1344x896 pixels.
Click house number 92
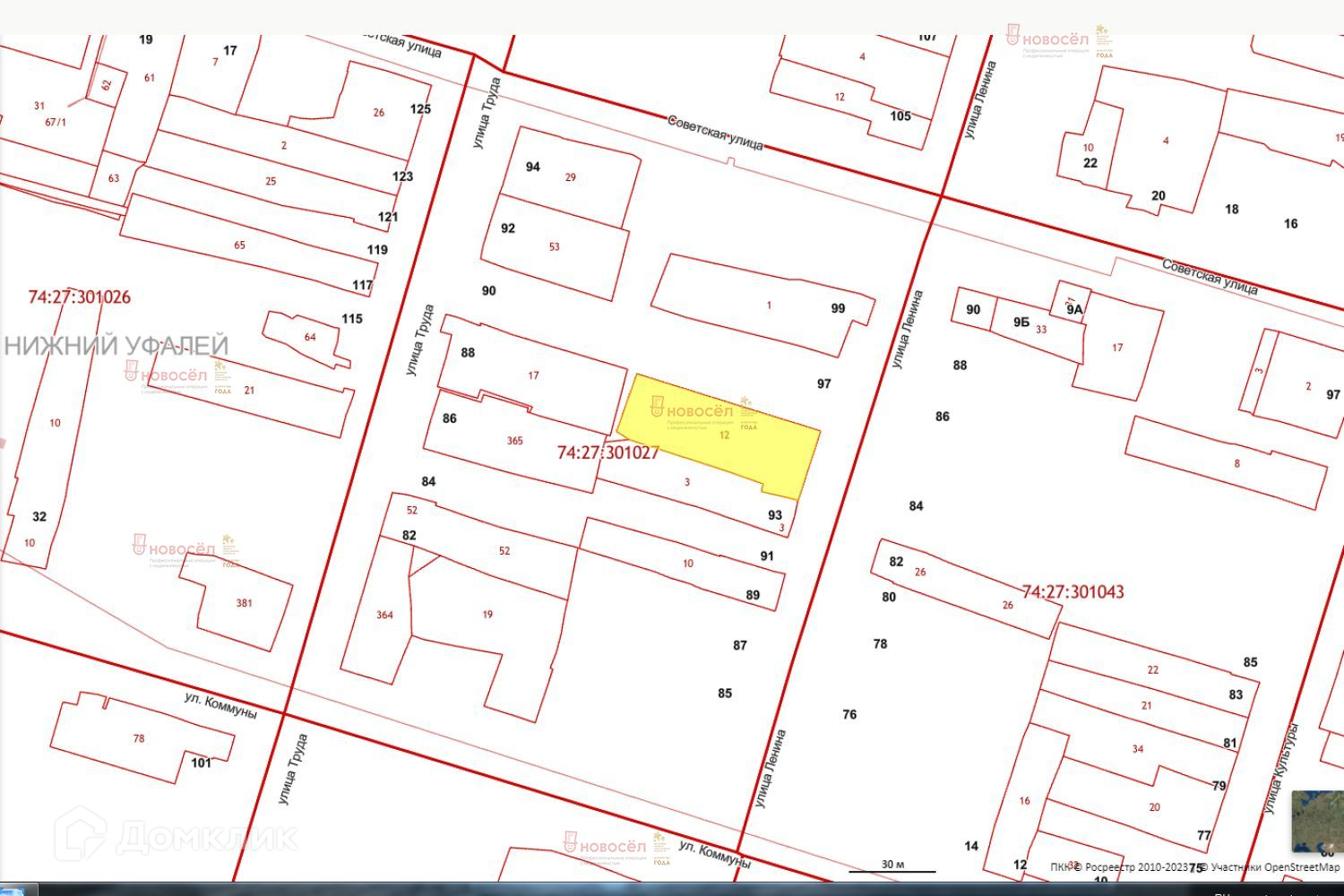508,228
